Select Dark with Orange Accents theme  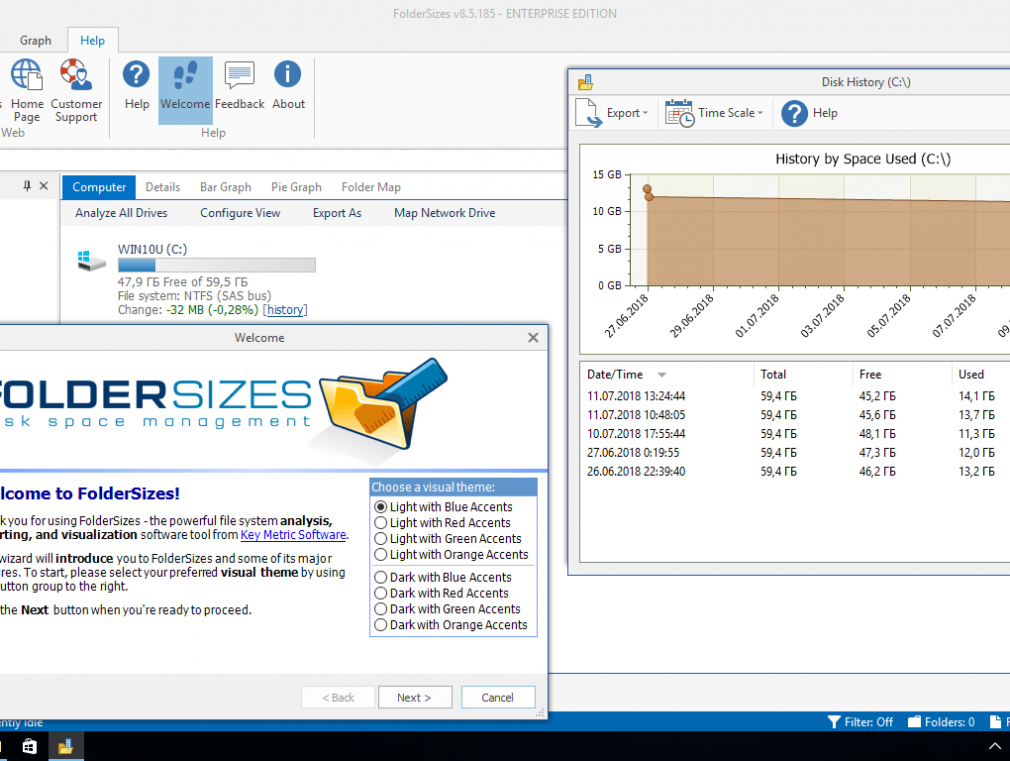click(381, 625)
